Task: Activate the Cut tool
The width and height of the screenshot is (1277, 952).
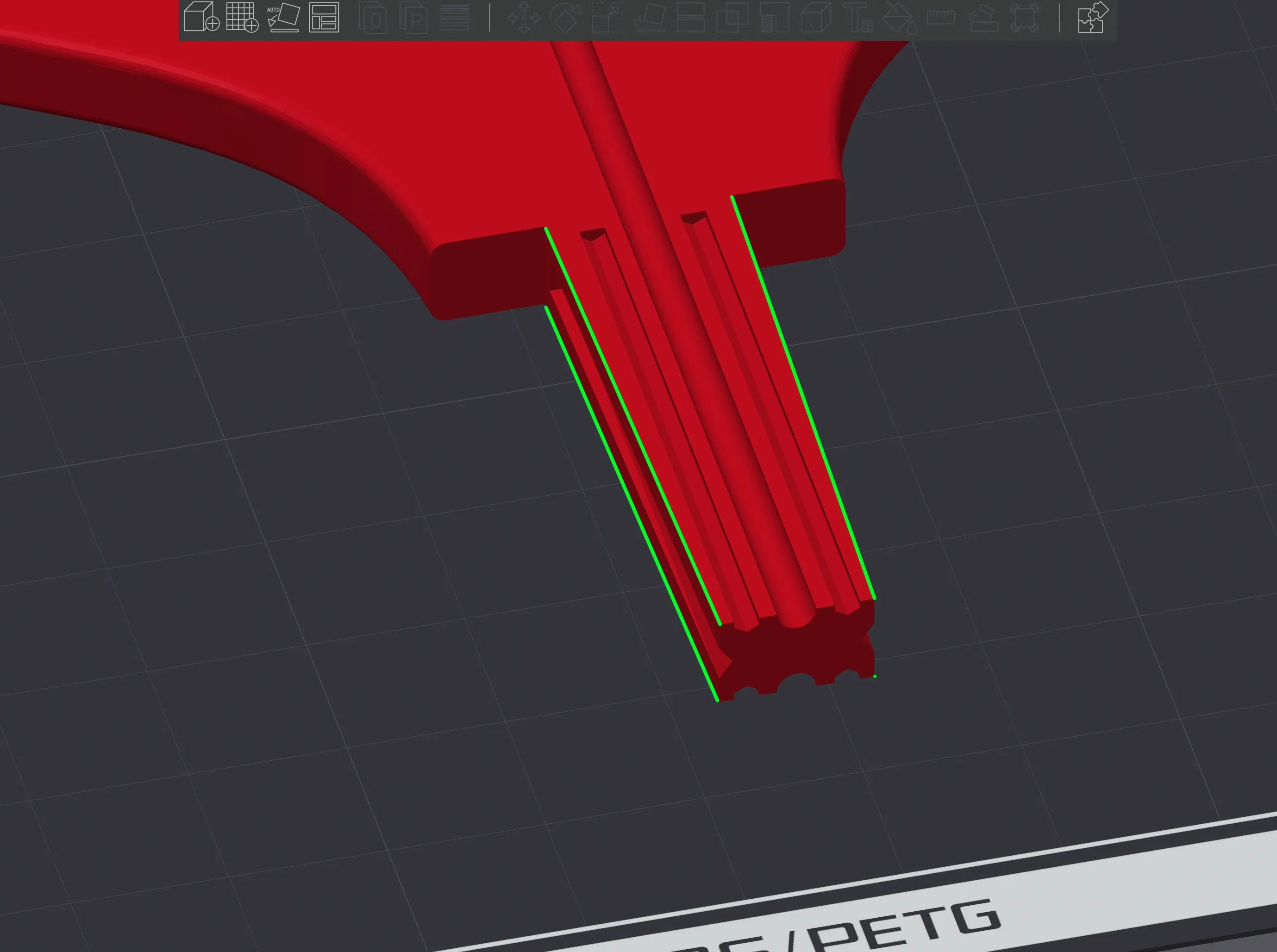Action: (x=690, y=18)
